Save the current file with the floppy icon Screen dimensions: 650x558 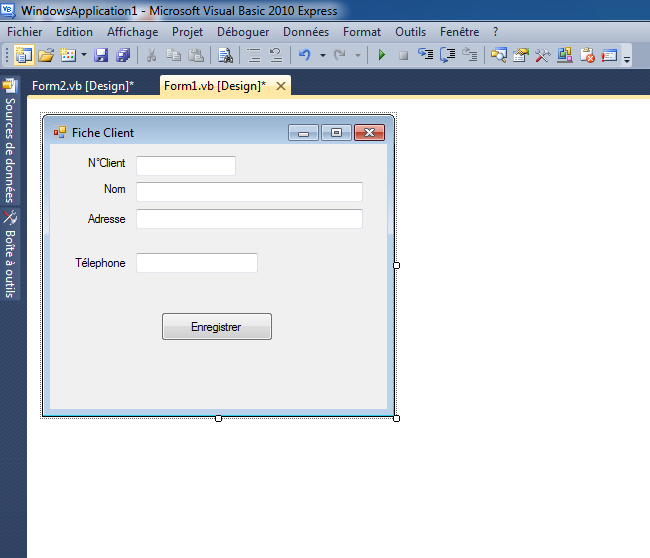101,55
